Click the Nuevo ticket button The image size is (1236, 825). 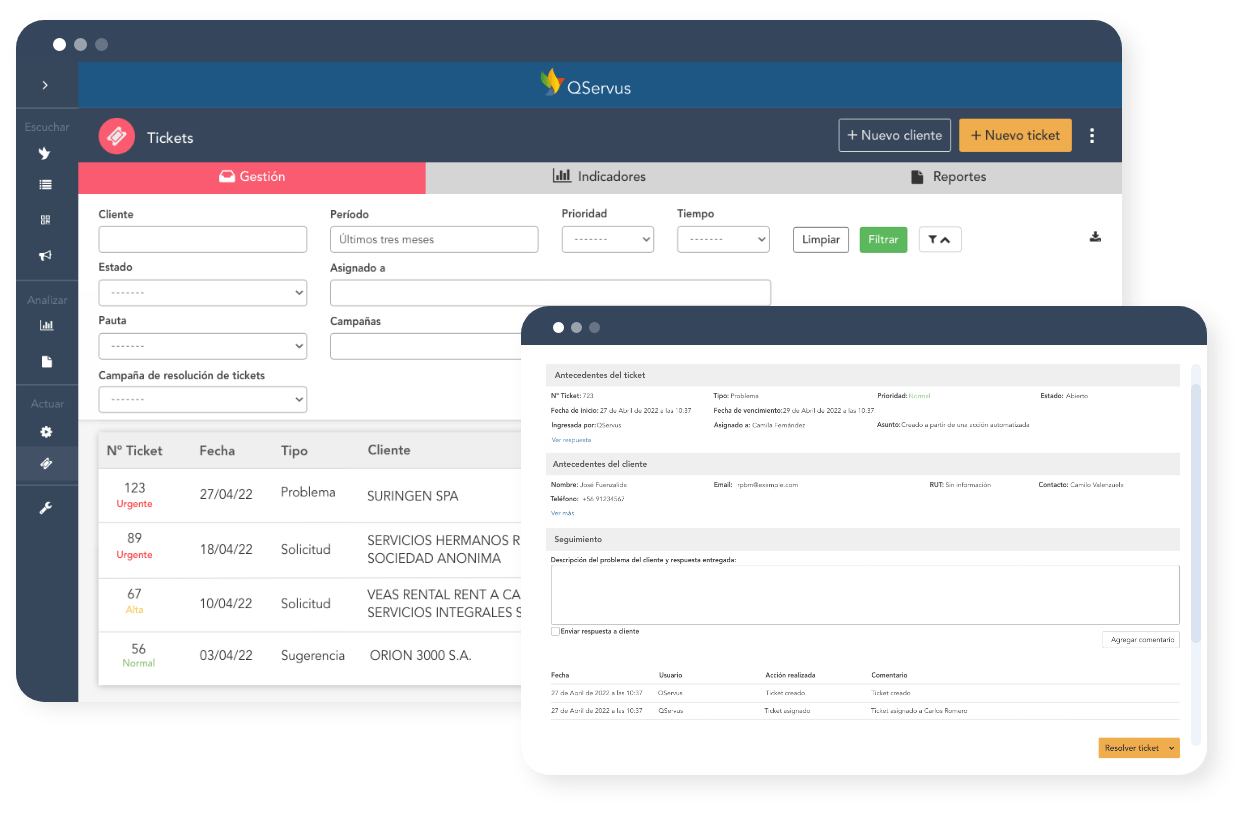point(1014,136)
